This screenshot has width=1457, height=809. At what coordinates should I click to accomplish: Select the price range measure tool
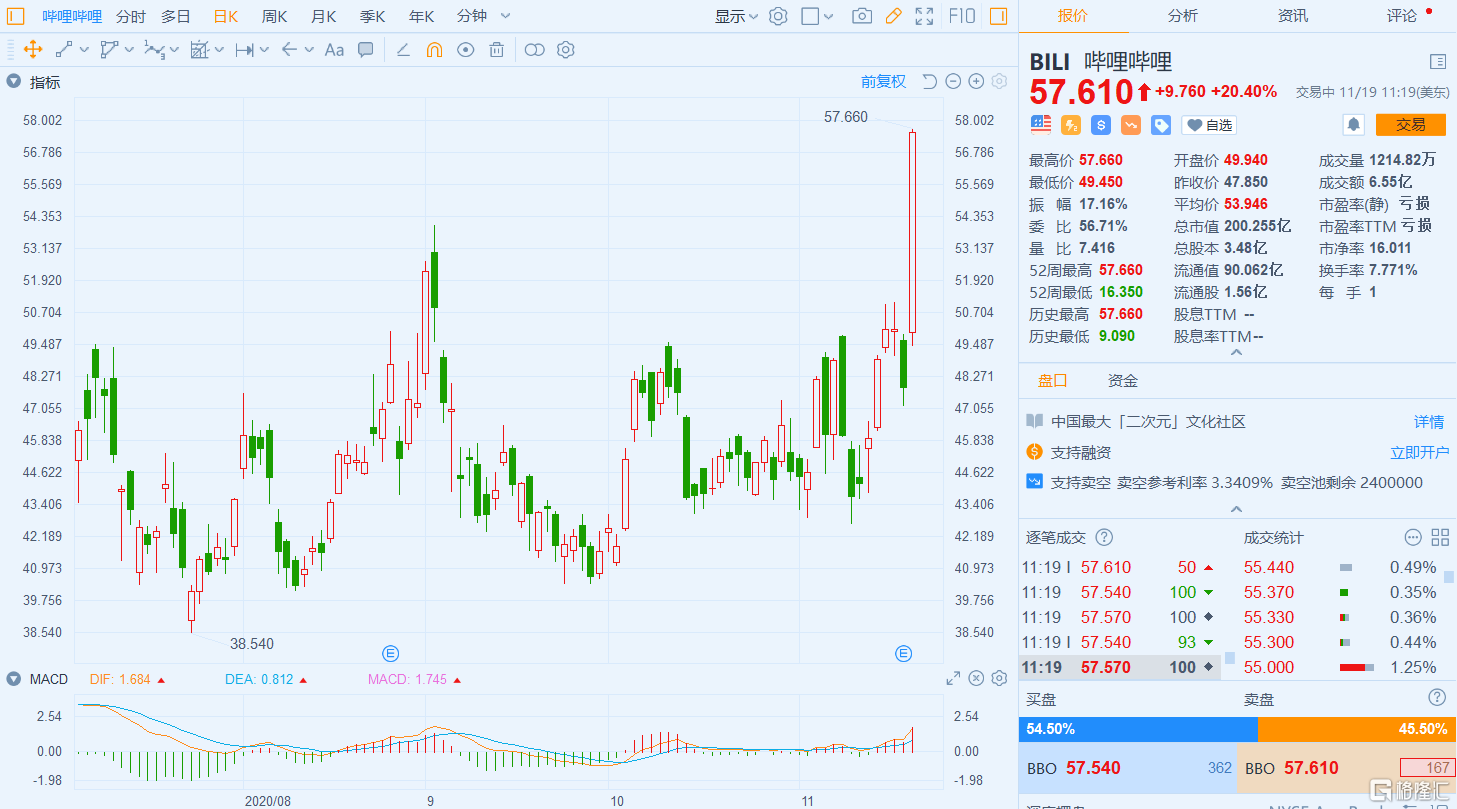point(244,49)
